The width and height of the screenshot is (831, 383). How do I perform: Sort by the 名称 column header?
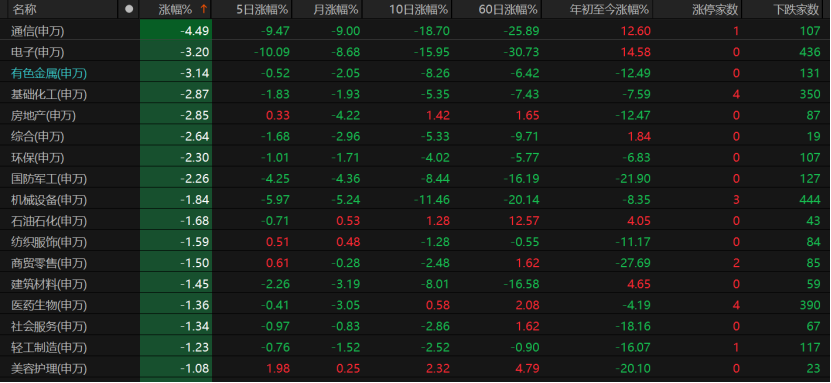pos(25,9)
